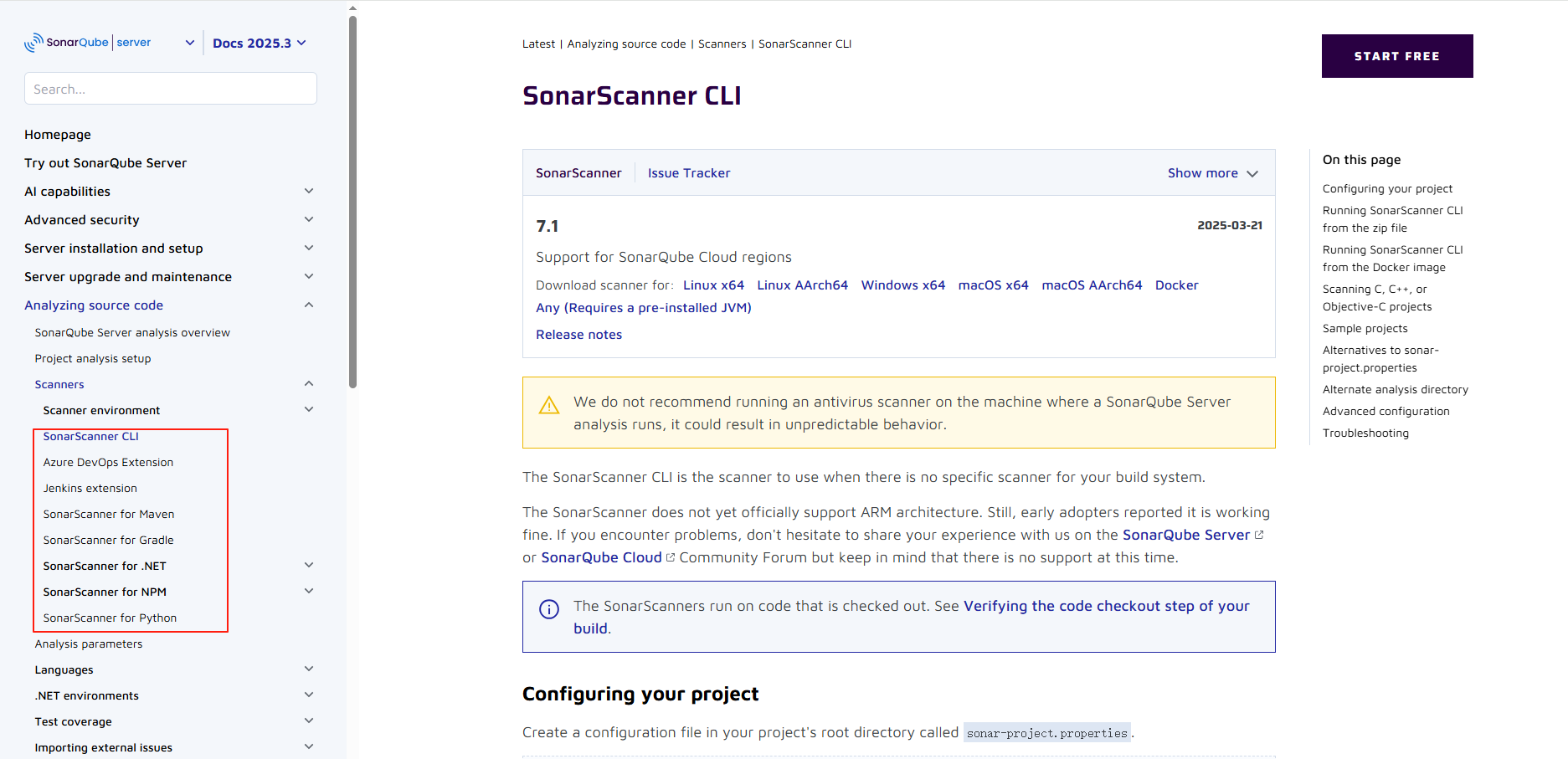The image size is (1568, 759).
Task: Open SonarQube Server analysis overview page
Action: coord(132,333)
